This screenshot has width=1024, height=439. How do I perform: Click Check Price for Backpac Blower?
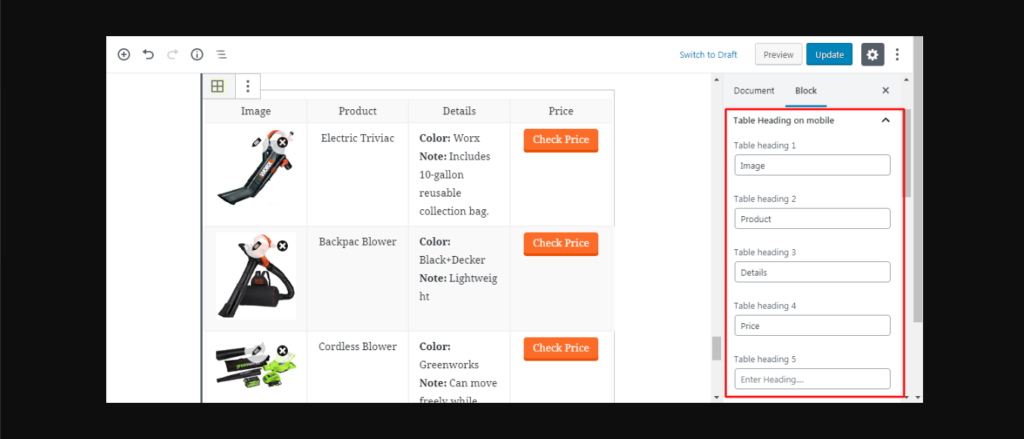(561, 244)
